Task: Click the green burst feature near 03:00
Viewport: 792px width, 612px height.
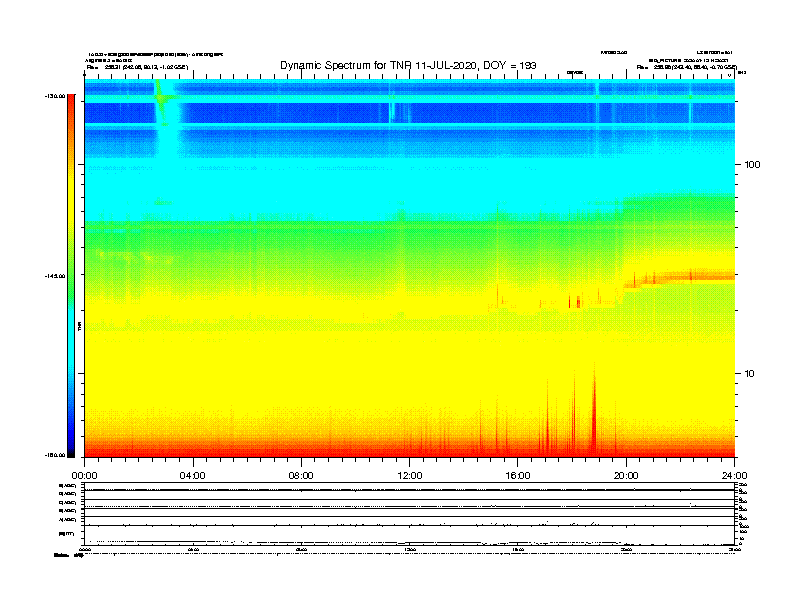Action: pos(163,101)
